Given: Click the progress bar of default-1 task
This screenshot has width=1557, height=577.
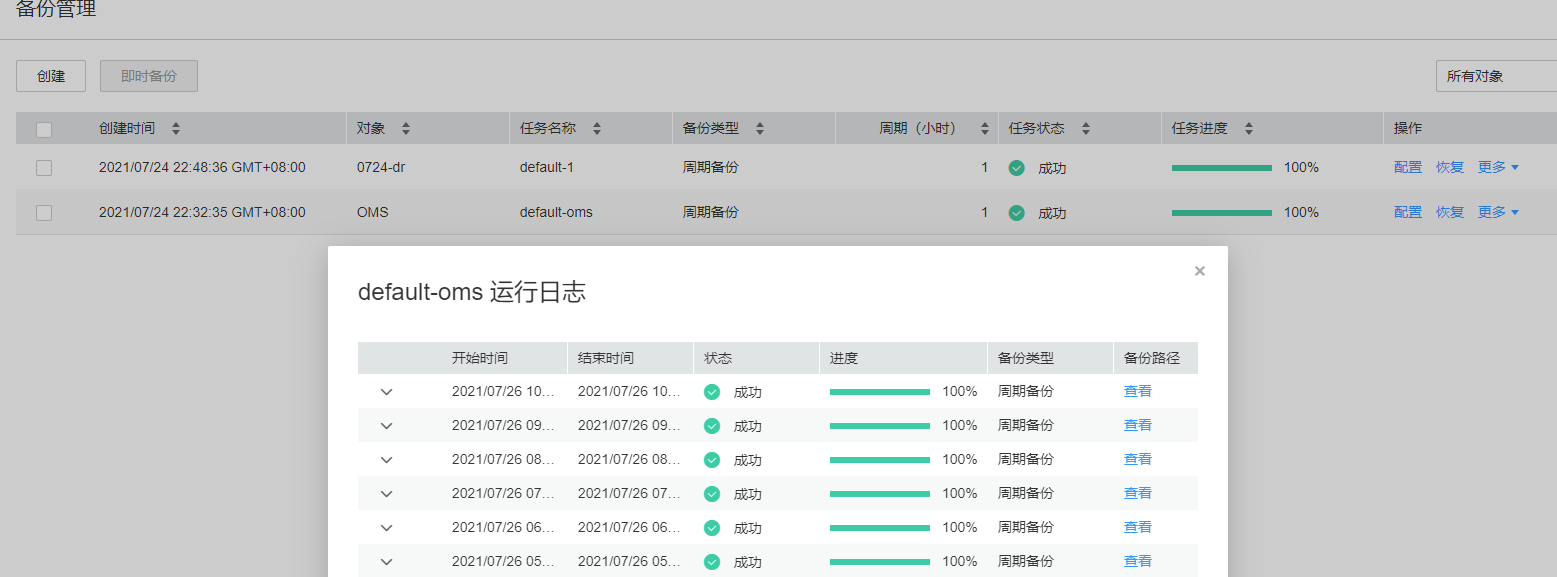Looking at the screenshot, I should point(1222,168).
